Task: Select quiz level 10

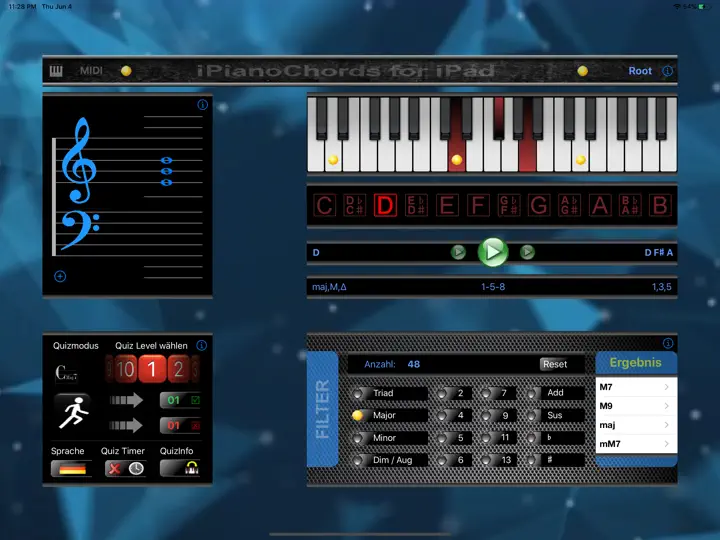Action: [125, 369]
